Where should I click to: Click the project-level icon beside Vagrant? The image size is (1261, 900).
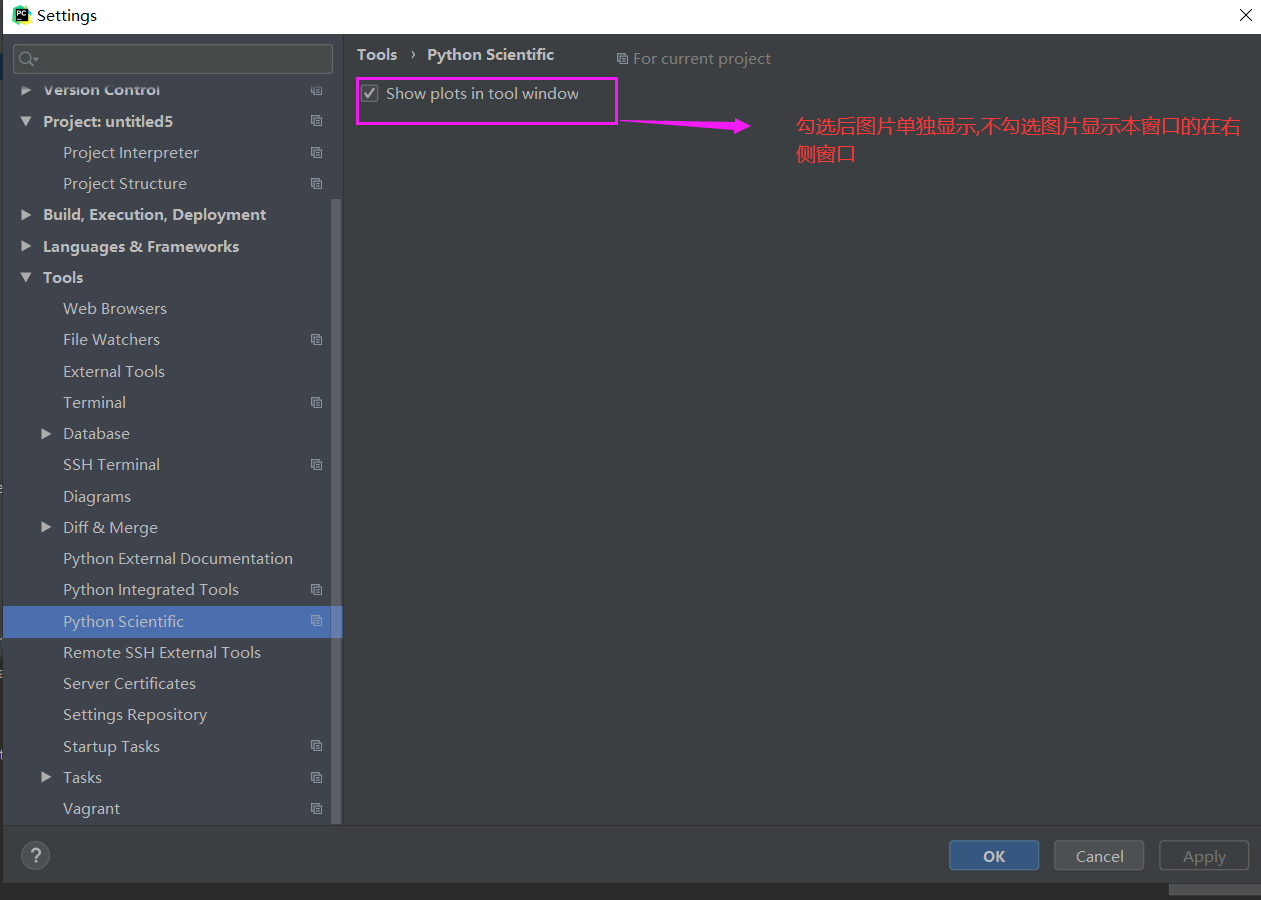pyautogui.click(x=317, y=808)
